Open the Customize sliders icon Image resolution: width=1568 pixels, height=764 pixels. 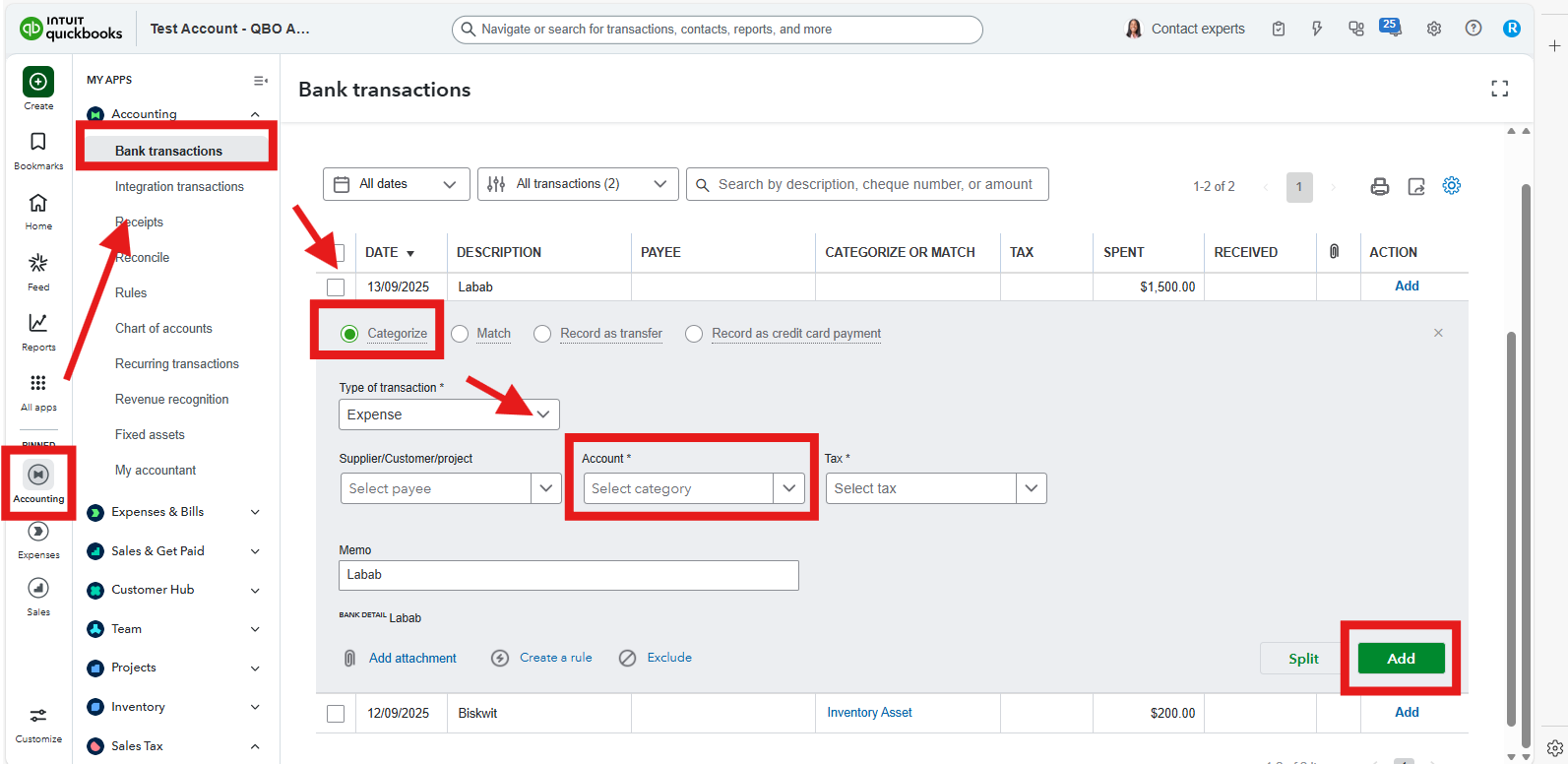click(x=38, y=716)
